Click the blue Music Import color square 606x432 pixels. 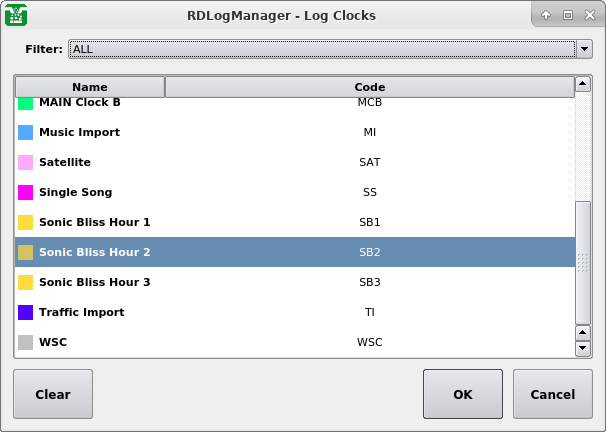coord(25,132)
